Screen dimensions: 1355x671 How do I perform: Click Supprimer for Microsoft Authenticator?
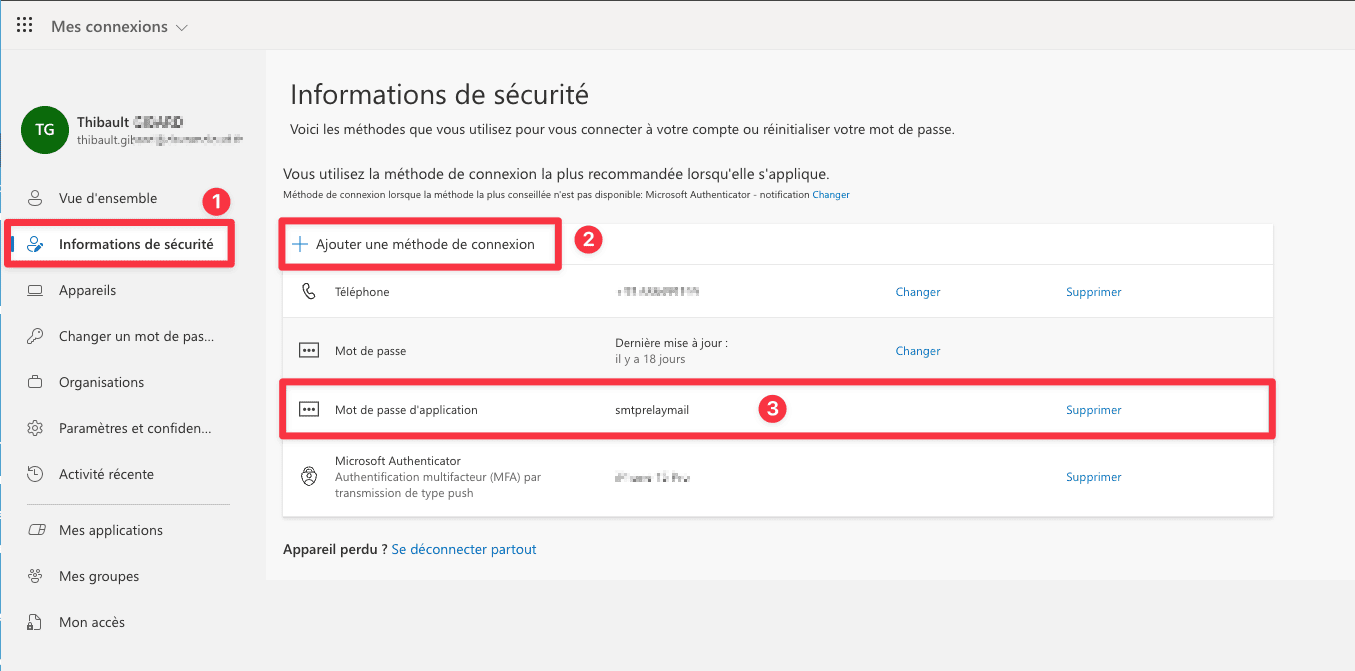(x=1094, y=477)
